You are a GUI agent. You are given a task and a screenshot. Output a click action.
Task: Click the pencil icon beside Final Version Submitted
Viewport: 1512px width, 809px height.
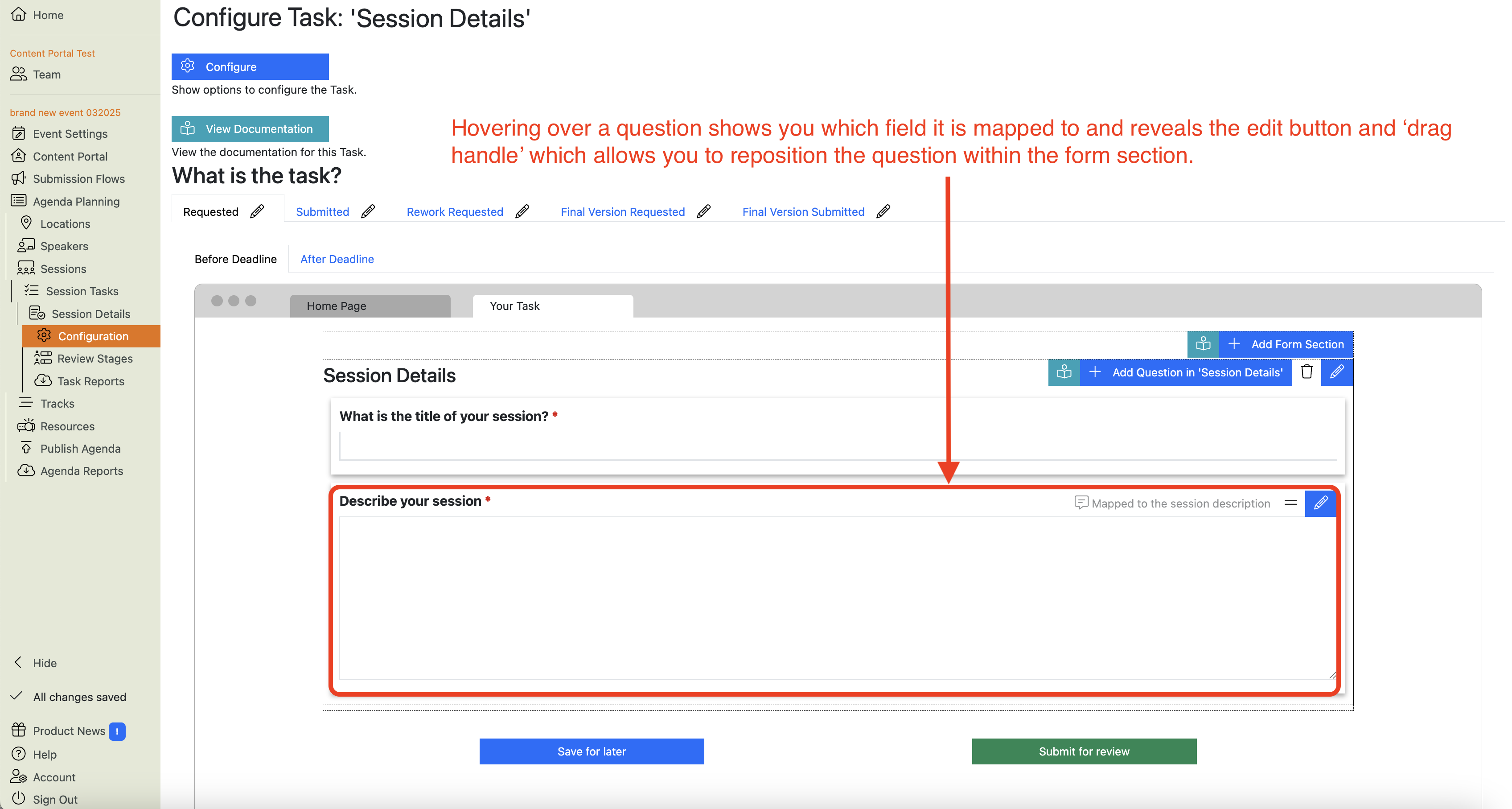(883, 211)
